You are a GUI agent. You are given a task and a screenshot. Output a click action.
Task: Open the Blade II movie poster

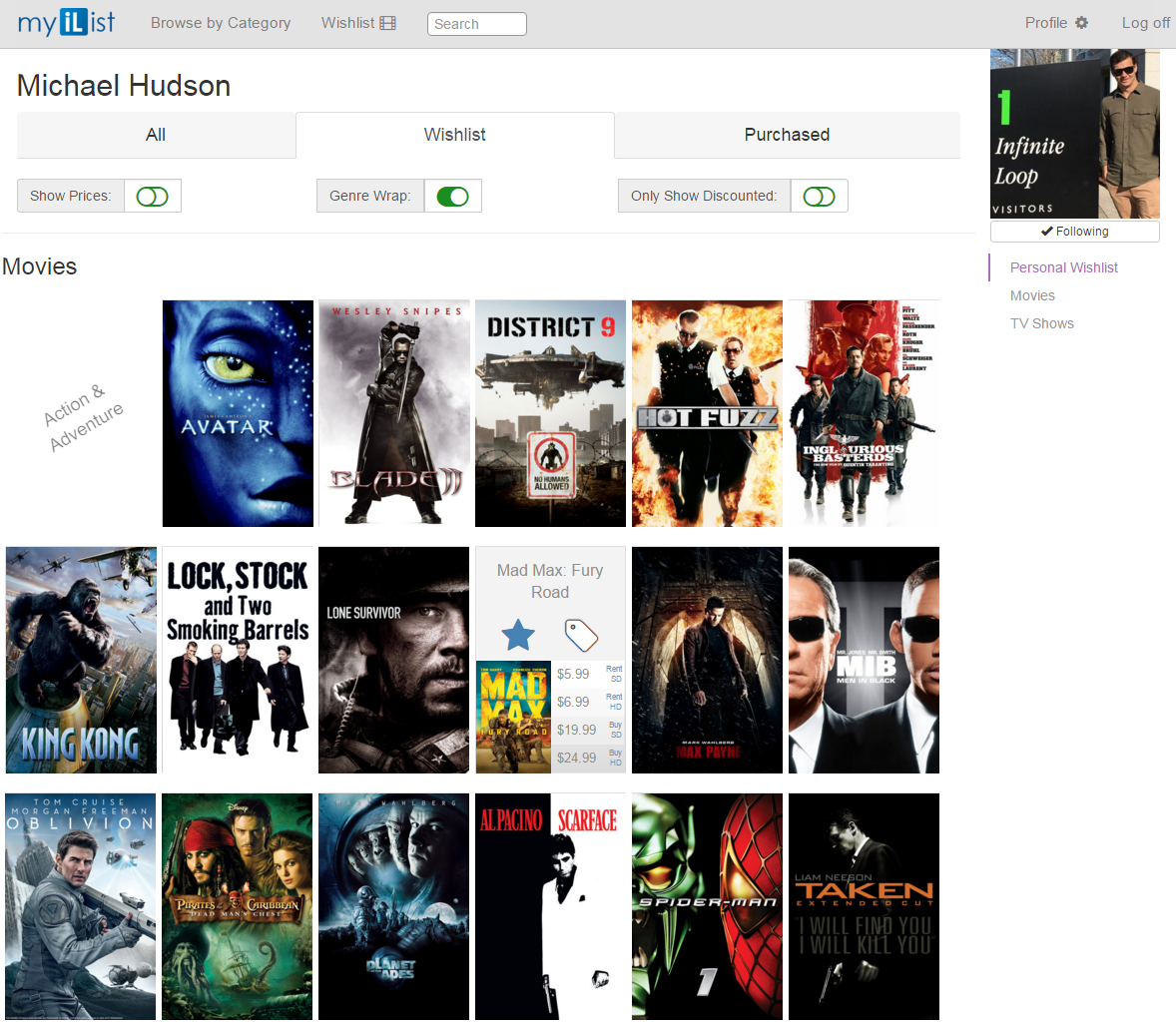point(394,413)
